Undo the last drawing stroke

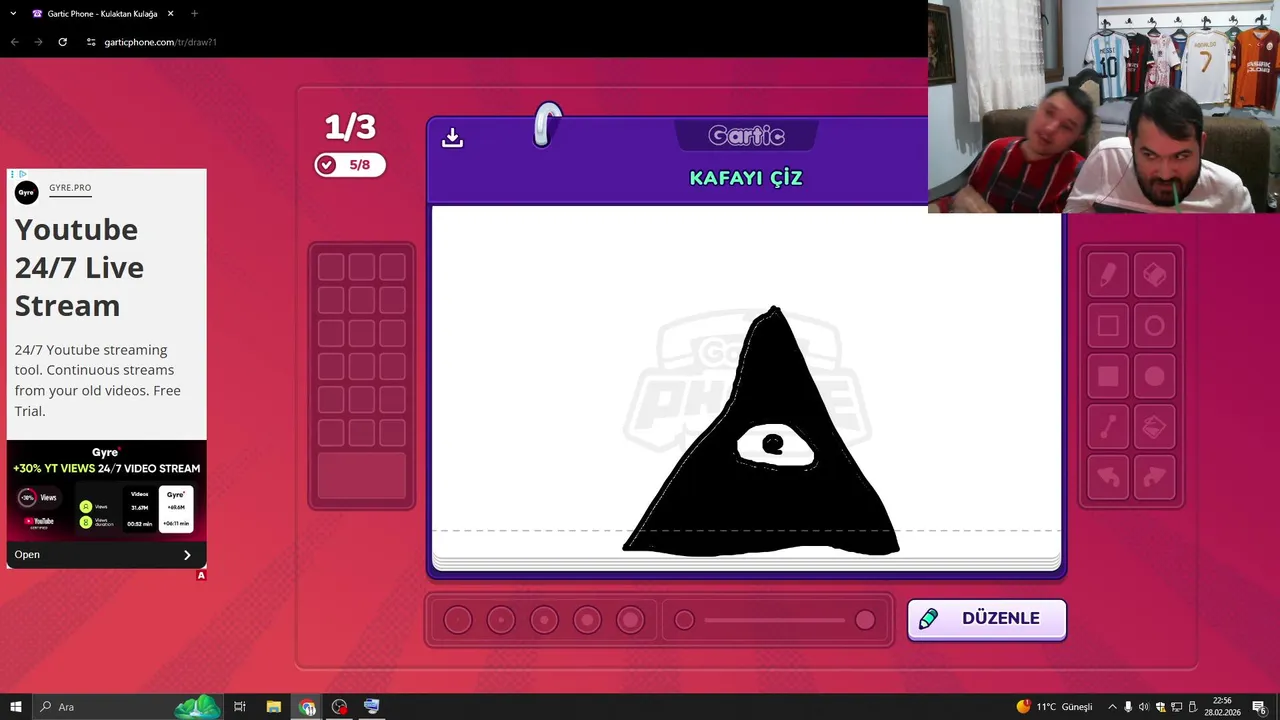(1108, 478)
